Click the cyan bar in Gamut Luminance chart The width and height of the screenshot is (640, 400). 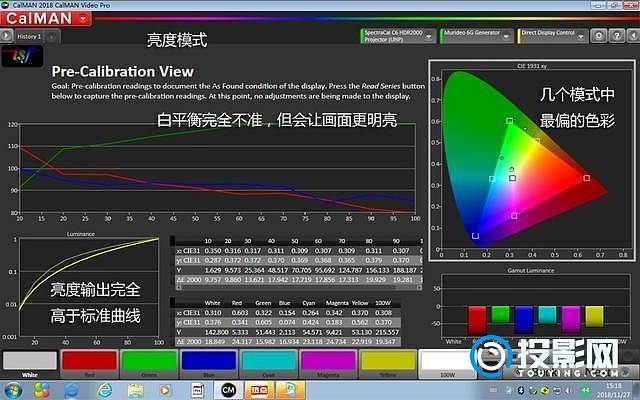pos(547,315)
